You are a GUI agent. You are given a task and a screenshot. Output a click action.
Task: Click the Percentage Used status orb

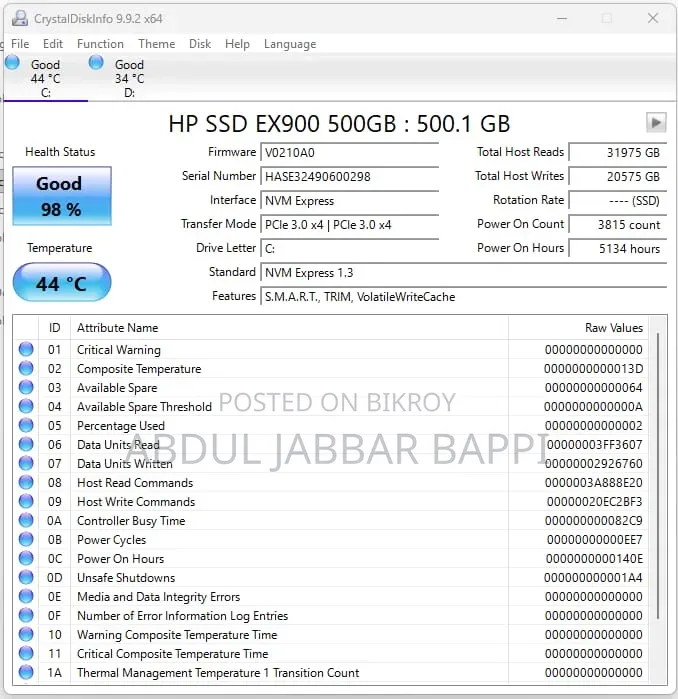tap(26, 425)
